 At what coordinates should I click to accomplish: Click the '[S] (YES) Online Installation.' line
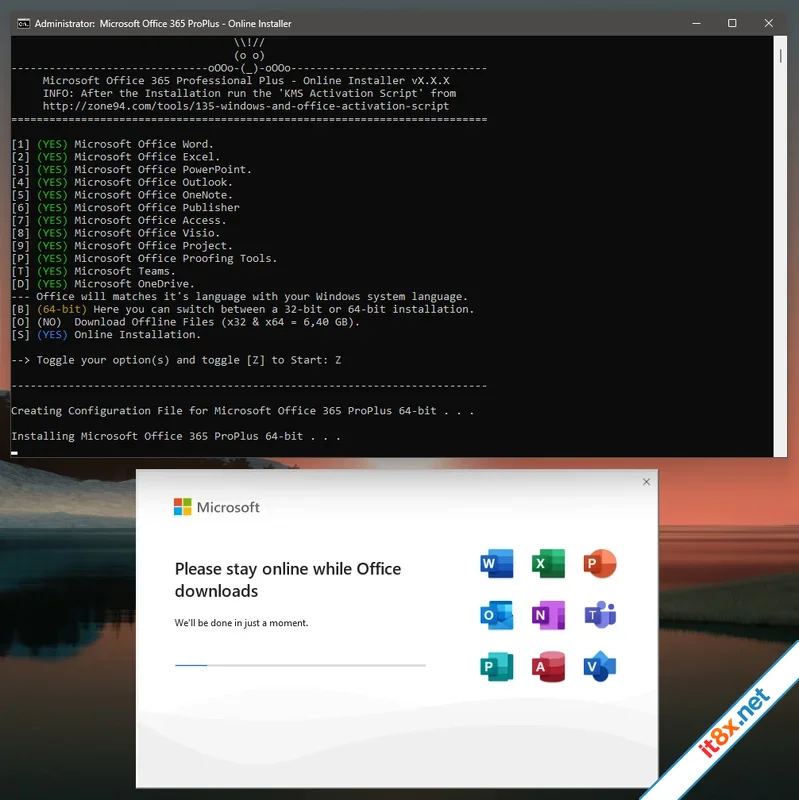pos(106,335)
